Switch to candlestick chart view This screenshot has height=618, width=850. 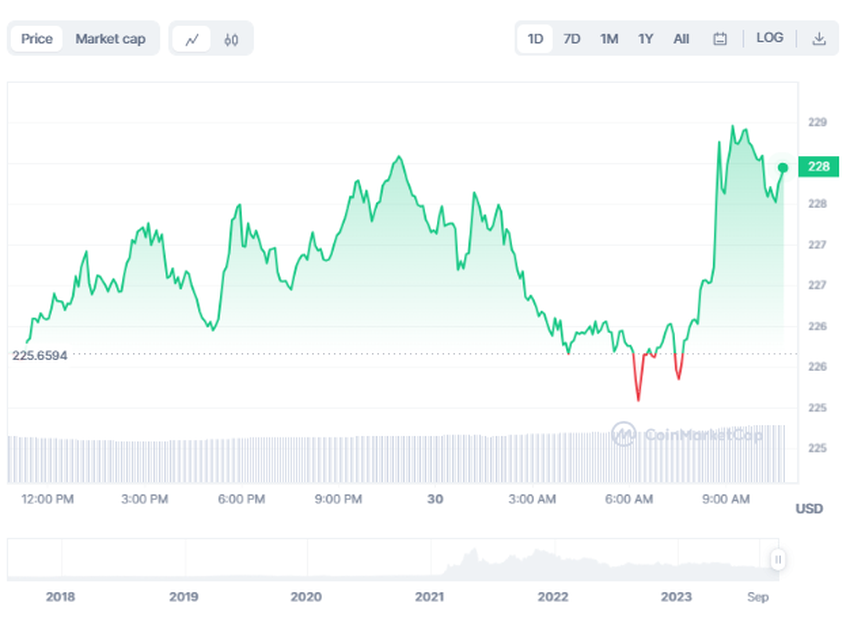tap(232, 39)
